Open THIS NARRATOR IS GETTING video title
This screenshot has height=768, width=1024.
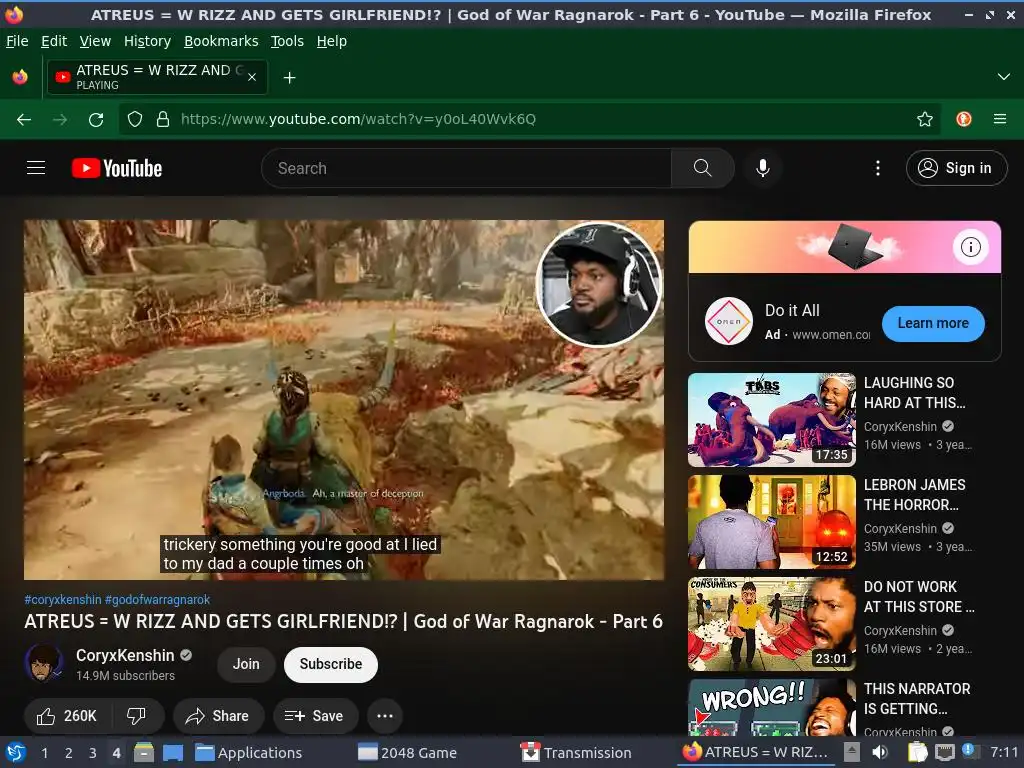917,699
